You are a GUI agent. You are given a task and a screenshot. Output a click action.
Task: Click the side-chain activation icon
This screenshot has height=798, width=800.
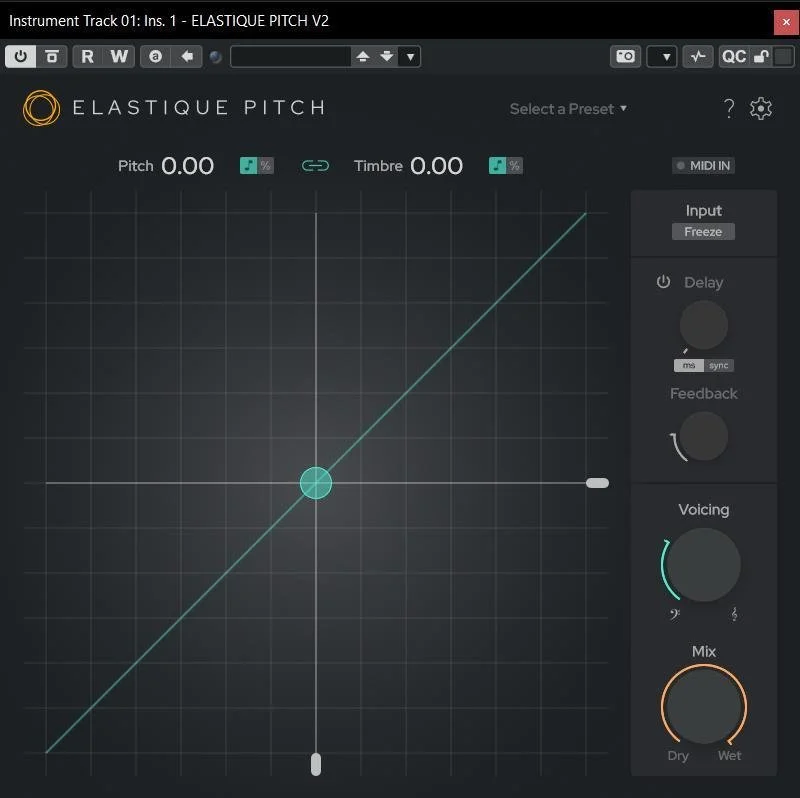coord(697,56)
